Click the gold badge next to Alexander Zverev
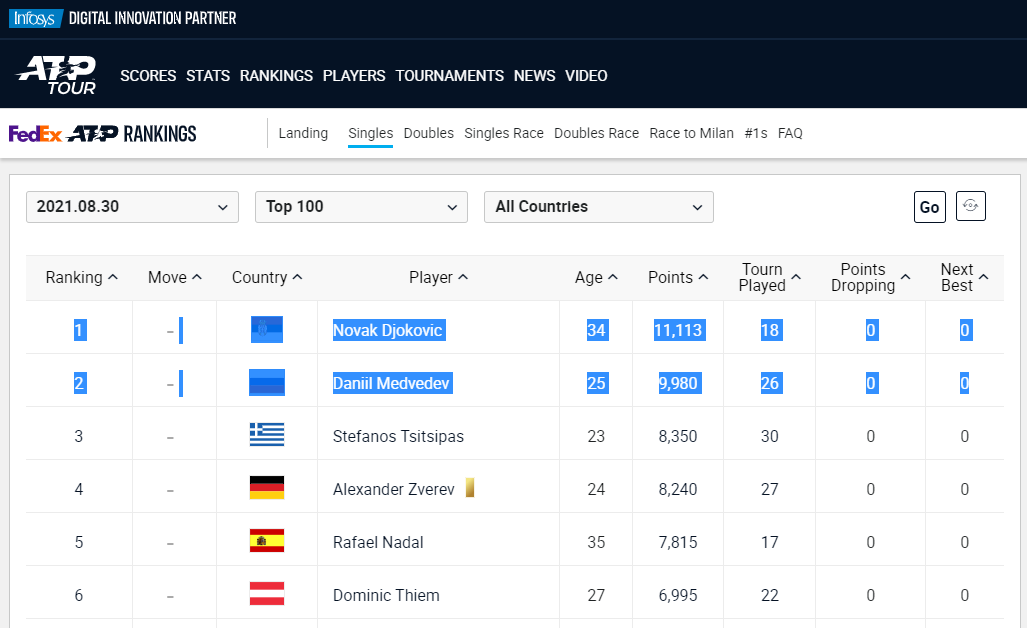This screenshot has width=1027, height=628. 470,487
